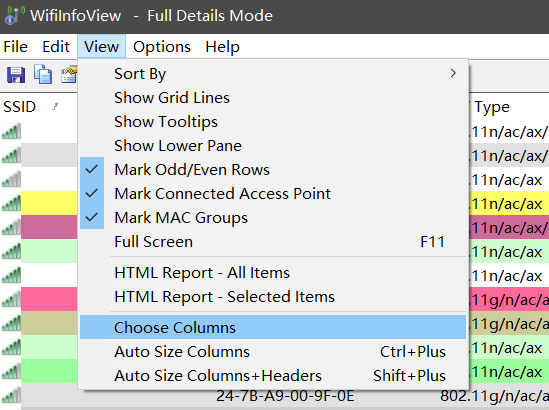Screen dimensions: 549x410
Task: Enable Show Lower Pane
Action: (273, 146)
